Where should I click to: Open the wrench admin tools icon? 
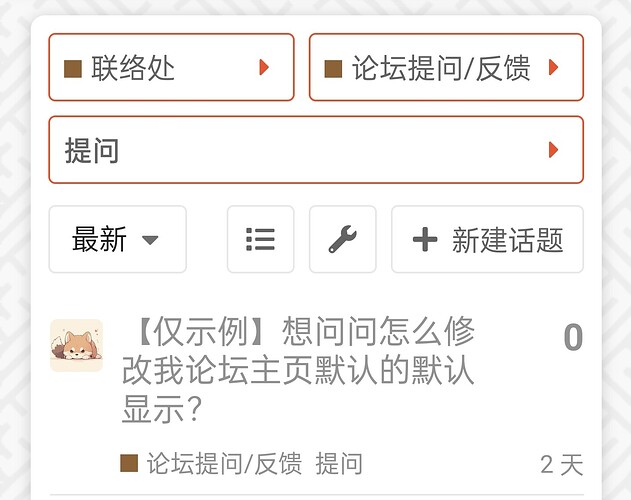coord(342,239)
